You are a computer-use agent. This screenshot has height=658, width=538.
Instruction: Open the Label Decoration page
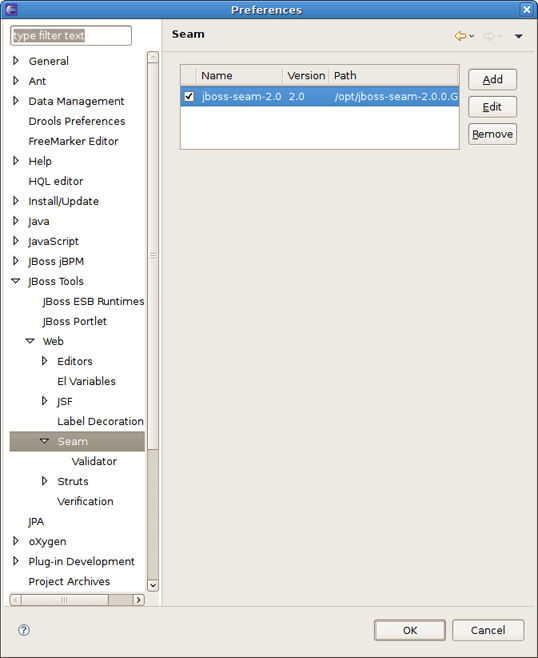pos(100,421)
